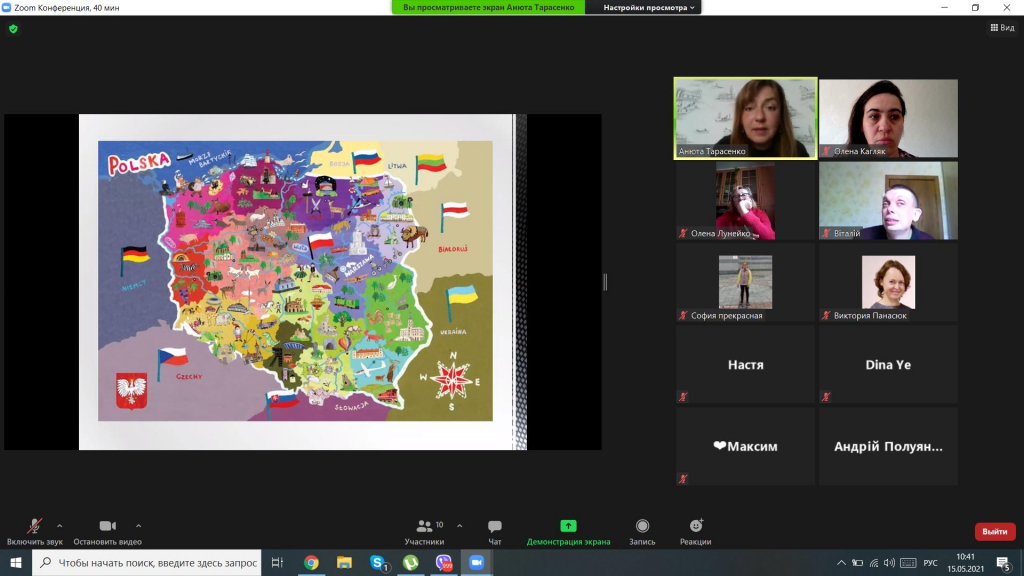
Task: Open Skype from the taskbar
Action: 377,562
